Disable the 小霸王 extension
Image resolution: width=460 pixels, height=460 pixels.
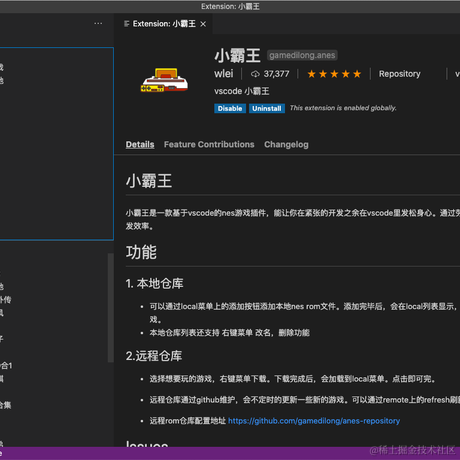pos(230,108)
